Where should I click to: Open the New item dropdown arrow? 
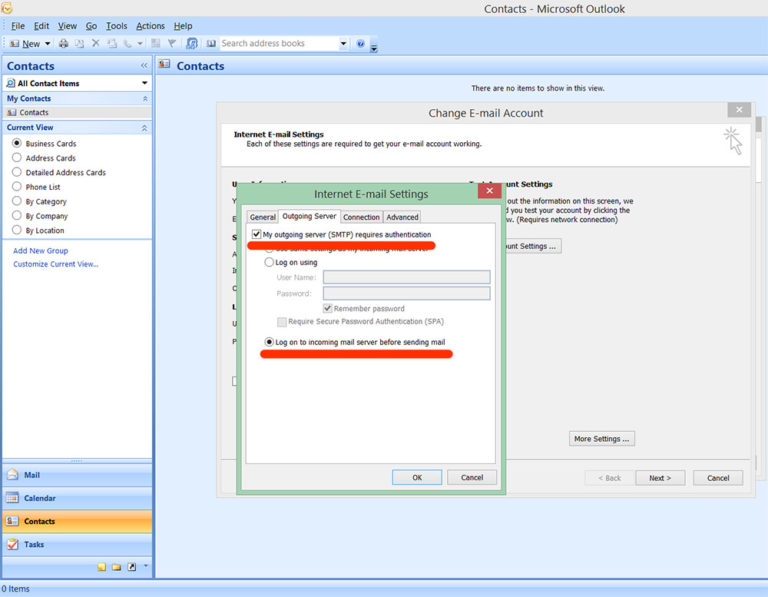48,44
